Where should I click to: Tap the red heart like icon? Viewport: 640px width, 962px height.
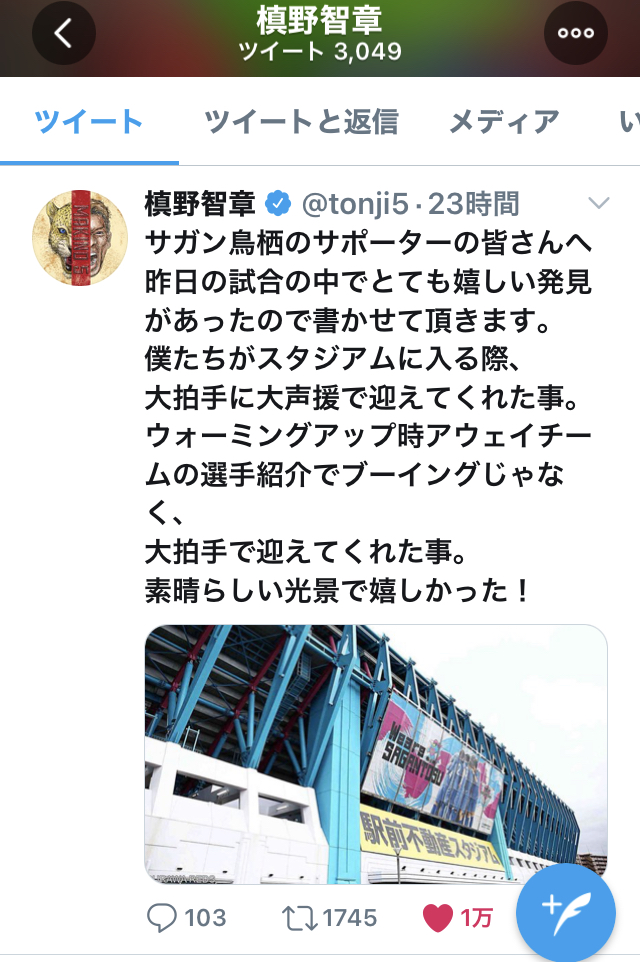[438, 918]
